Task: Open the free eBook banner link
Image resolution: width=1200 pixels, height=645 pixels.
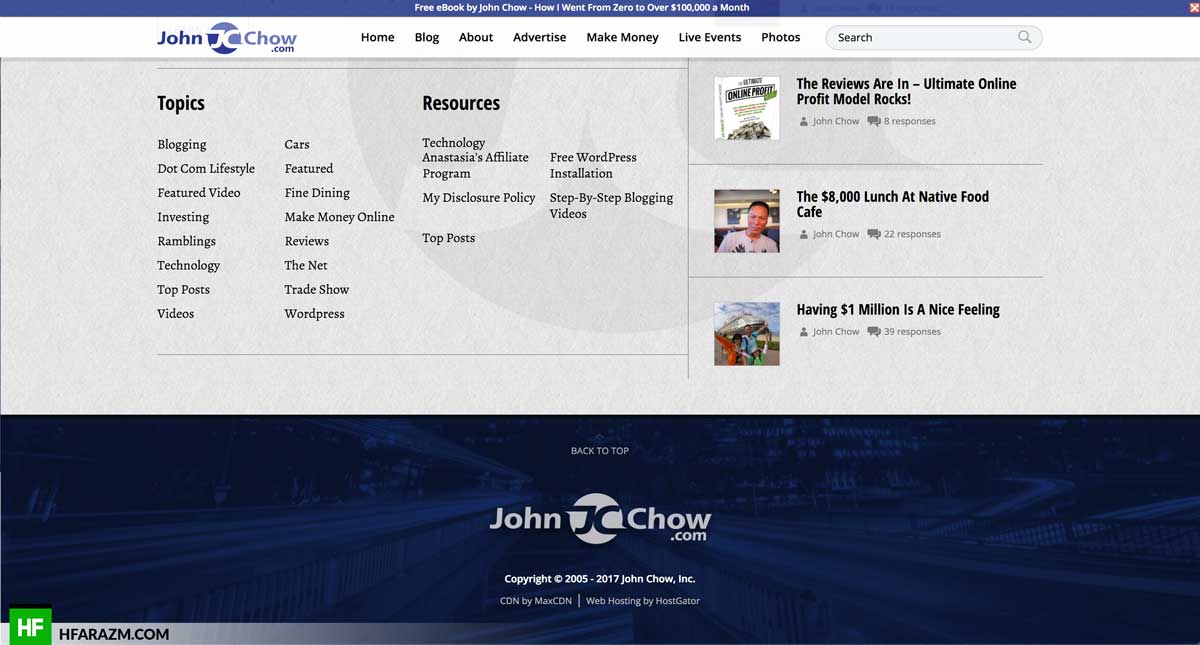Action: [x=582, y=7]
